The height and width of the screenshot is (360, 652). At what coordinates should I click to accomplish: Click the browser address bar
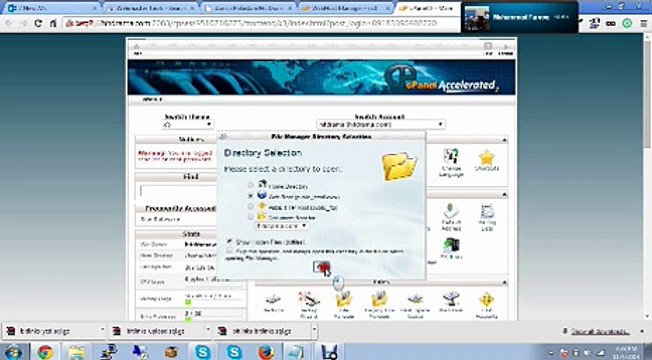pos(262,23)
